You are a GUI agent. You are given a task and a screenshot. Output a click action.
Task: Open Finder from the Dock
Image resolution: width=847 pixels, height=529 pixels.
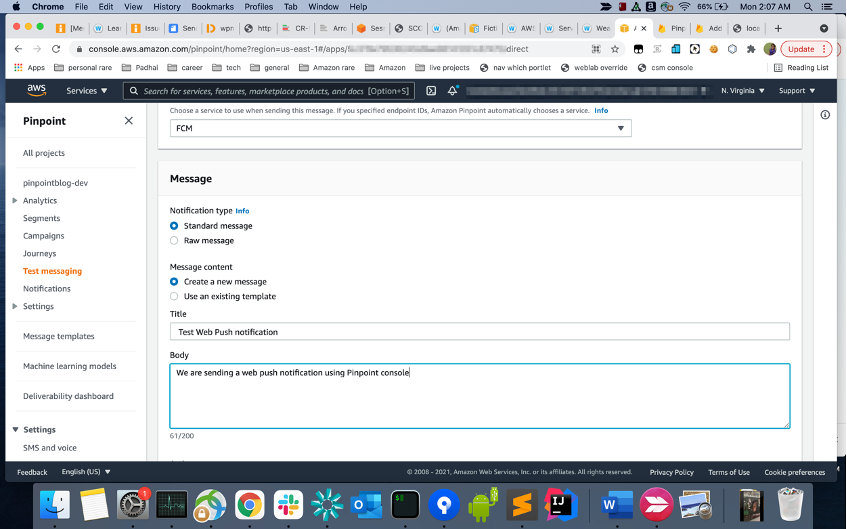[x=55, y=505]
